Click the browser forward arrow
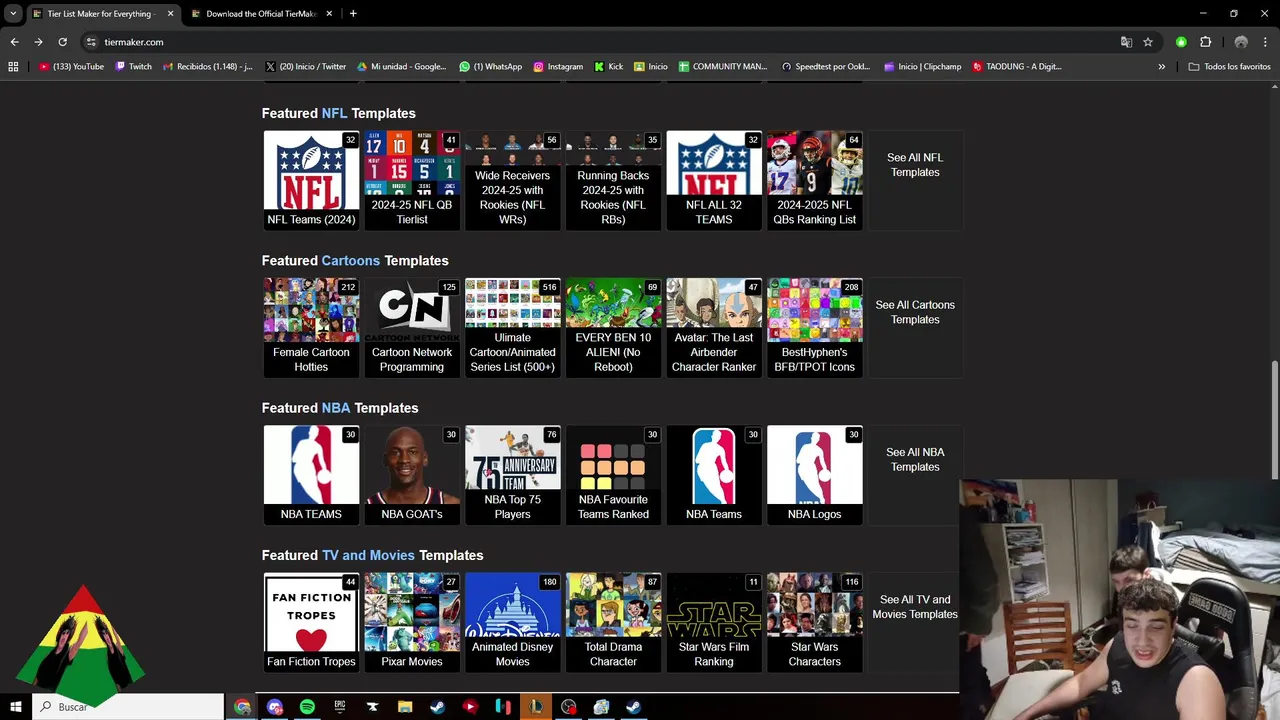This screenshot has width=1280, height=720. coord(38,42)
